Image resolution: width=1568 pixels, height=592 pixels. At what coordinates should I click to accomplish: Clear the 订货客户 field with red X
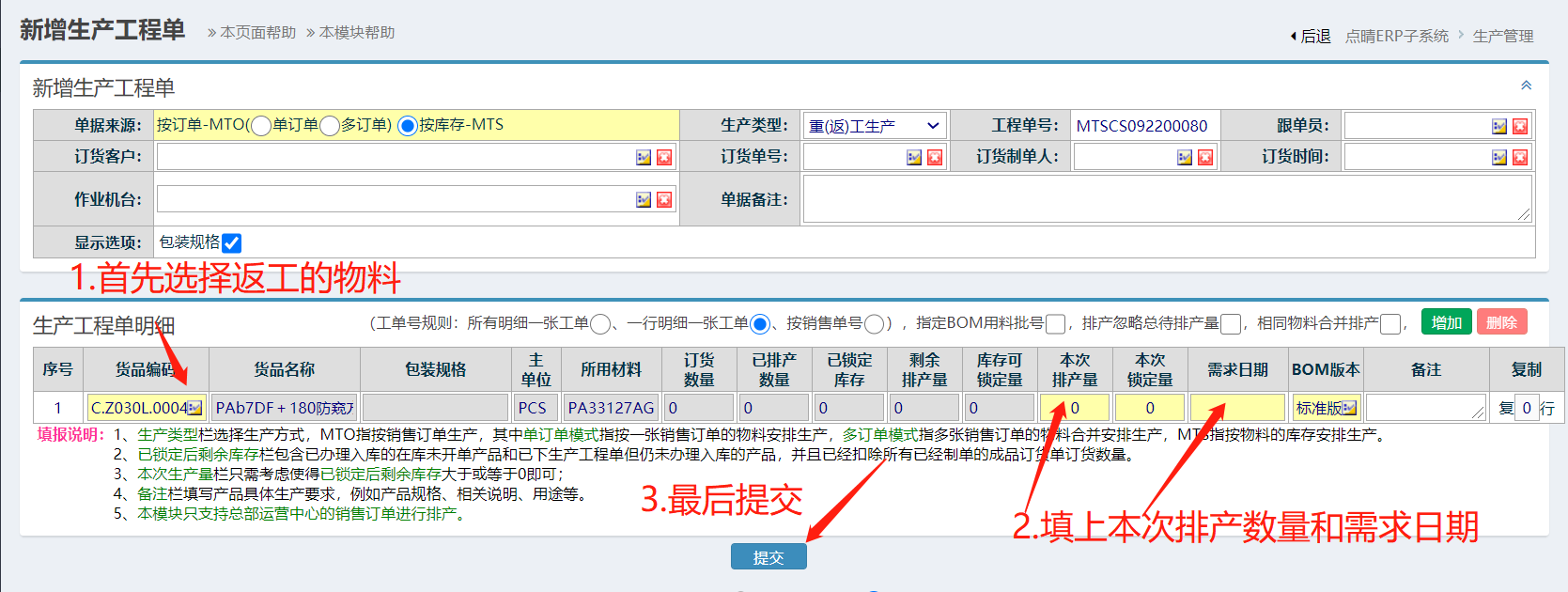click(664, 158)
